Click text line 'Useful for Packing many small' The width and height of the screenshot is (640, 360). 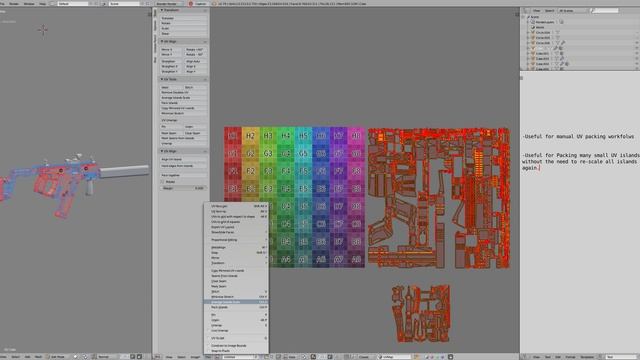[x=581, y=155]
